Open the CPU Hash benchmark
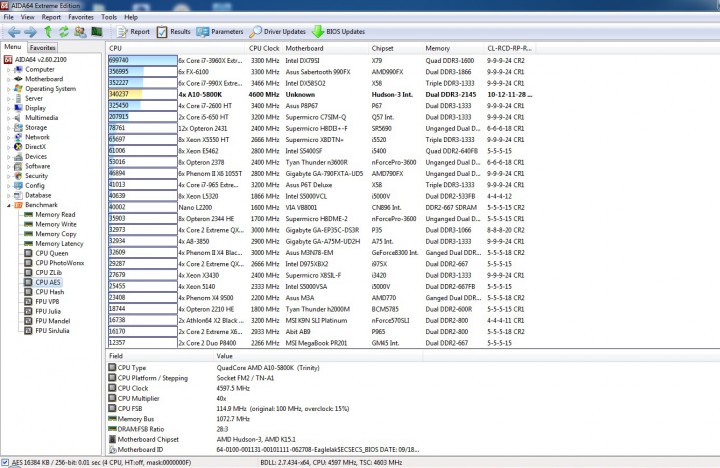720x468 pixels. pos(45,292)
